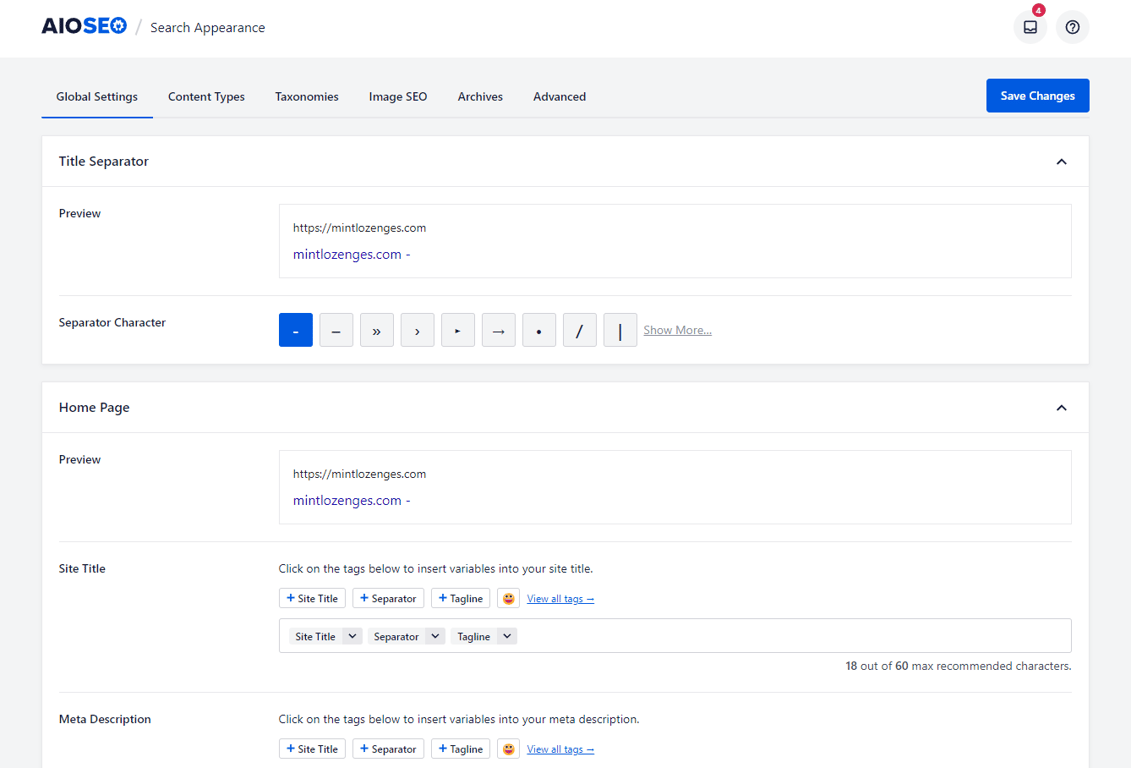This screenshot has width=1131, height=768.
Task: Select the single angle › separator character
Action: coord(417,330)
